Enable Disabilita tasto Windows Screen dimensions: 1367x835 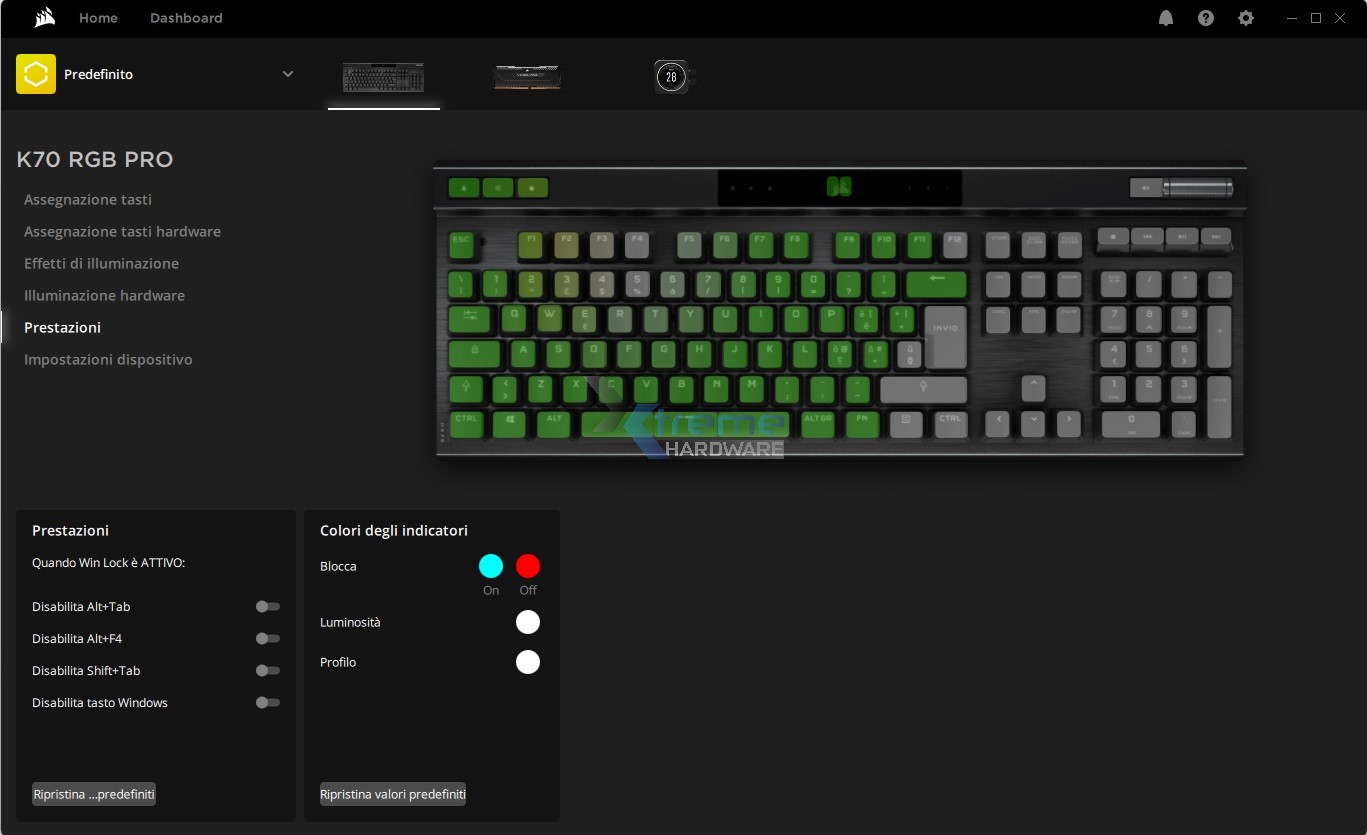point(267,702)
